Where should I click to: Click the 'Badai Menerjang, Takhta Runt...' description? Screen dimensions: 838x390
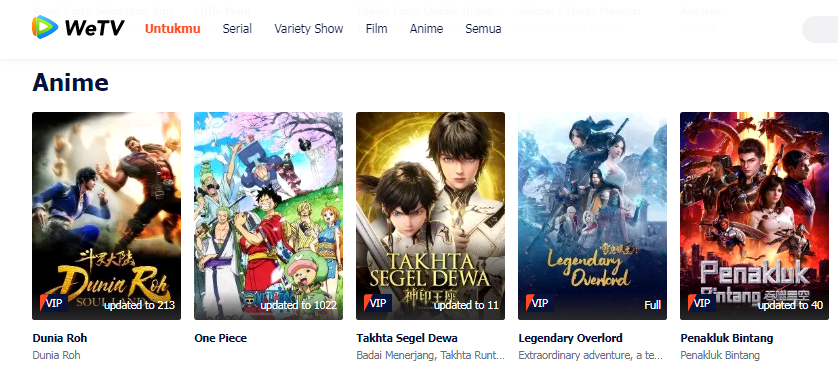pos(431,355)
